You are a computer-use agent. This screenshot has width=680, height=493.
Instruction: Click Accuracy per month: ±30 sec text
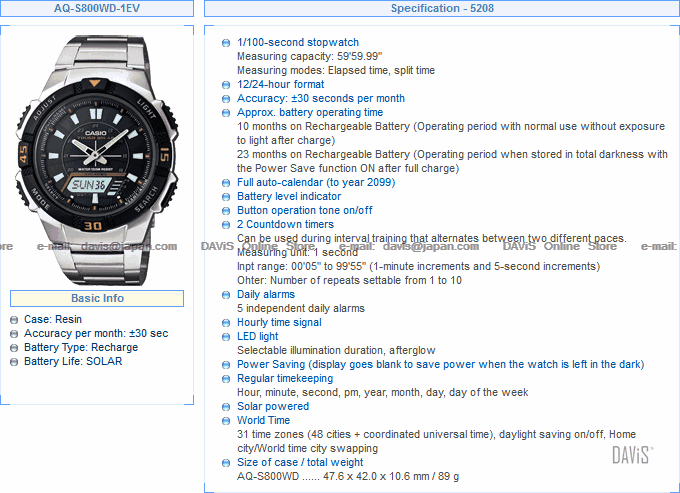96,333
